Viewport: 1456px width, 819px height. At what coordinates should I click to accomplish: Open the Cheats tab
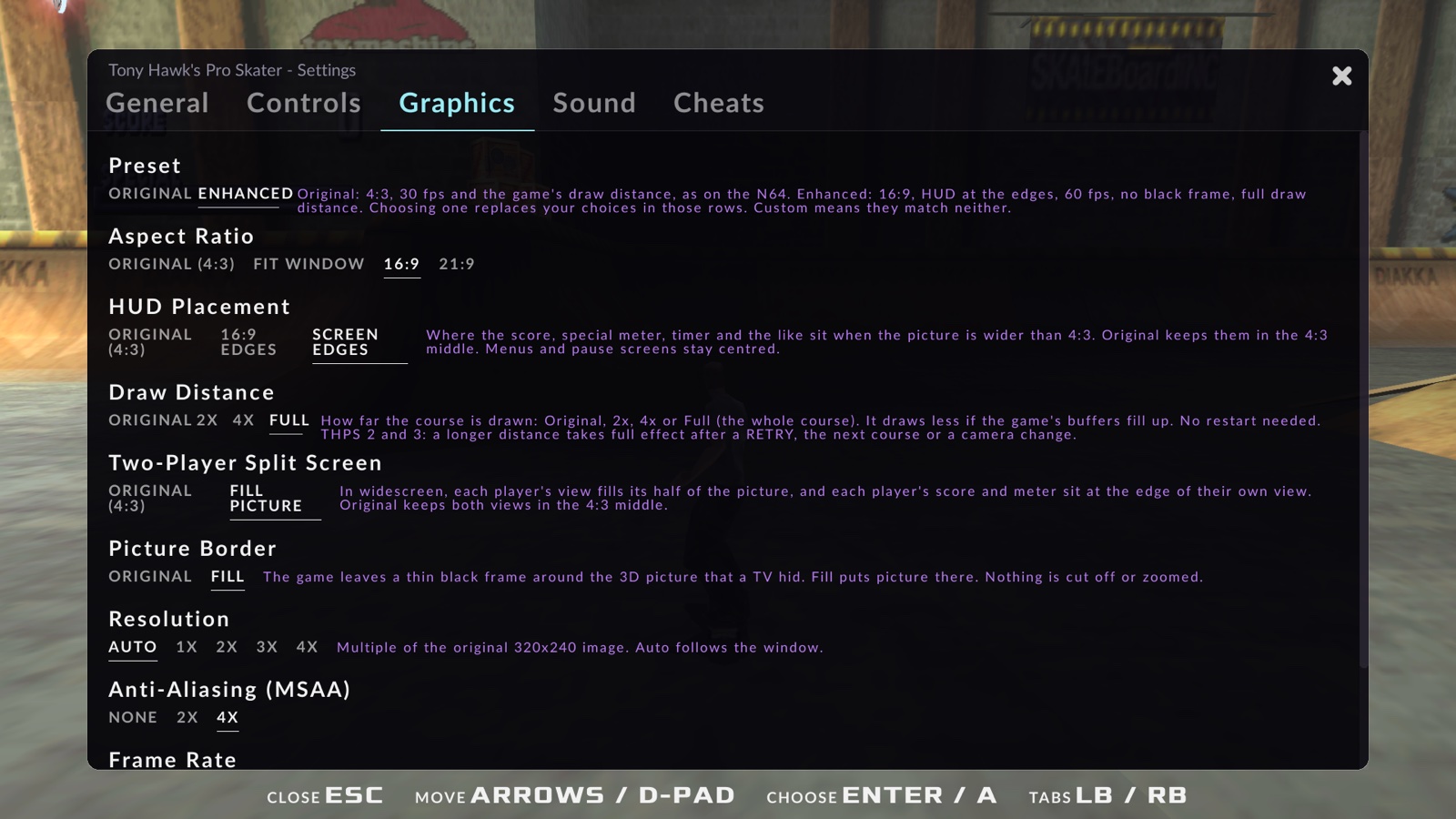tap(719, 103)
